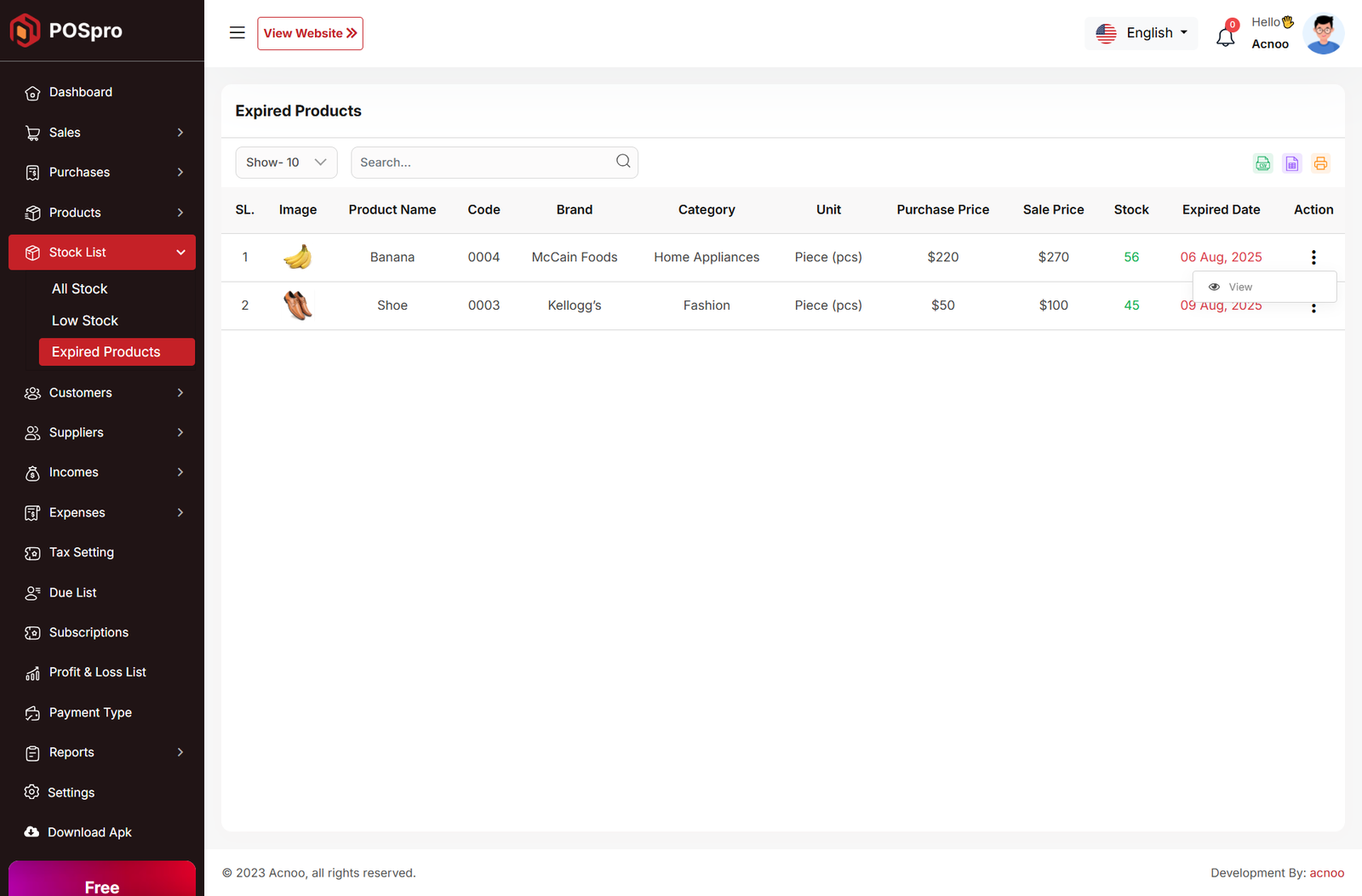This screenshot has height=896, width=1362.
Task: Export the table as CSV
Action: click(x=1262, y=163)
